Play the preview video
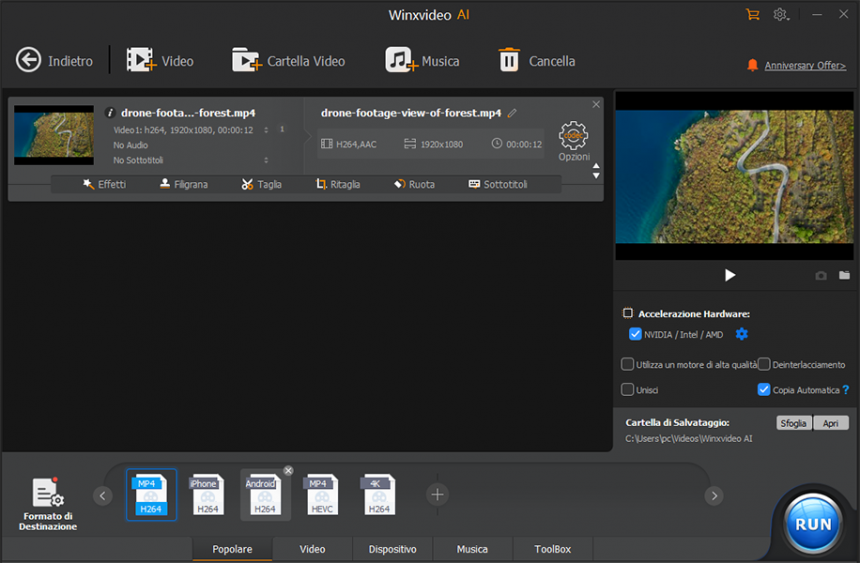Image resolution: width=860 pixels, height=563 pixels. (729, 275)
